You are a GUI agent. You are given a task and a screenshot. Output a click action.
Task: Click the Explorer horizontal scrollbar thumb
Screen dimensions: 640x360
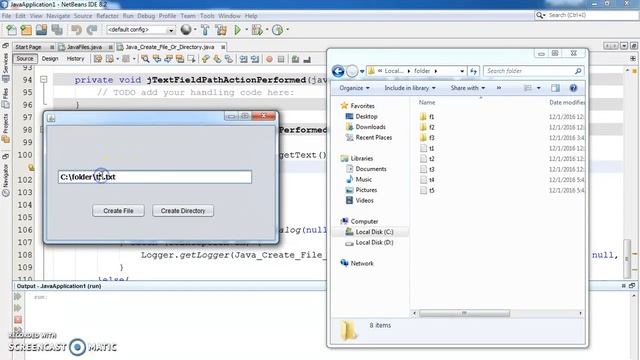464,313
